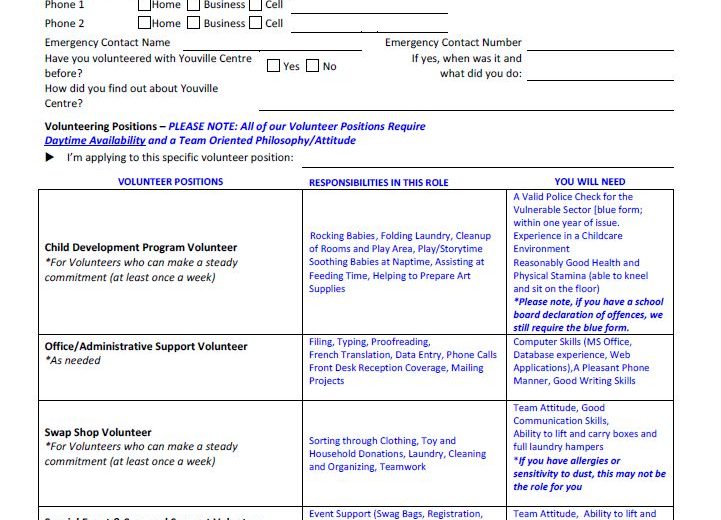Select the RESPONSIBILITIES IN THIS ROLE header
This screenshot has width=721, height=520.
tap(378, 183)
